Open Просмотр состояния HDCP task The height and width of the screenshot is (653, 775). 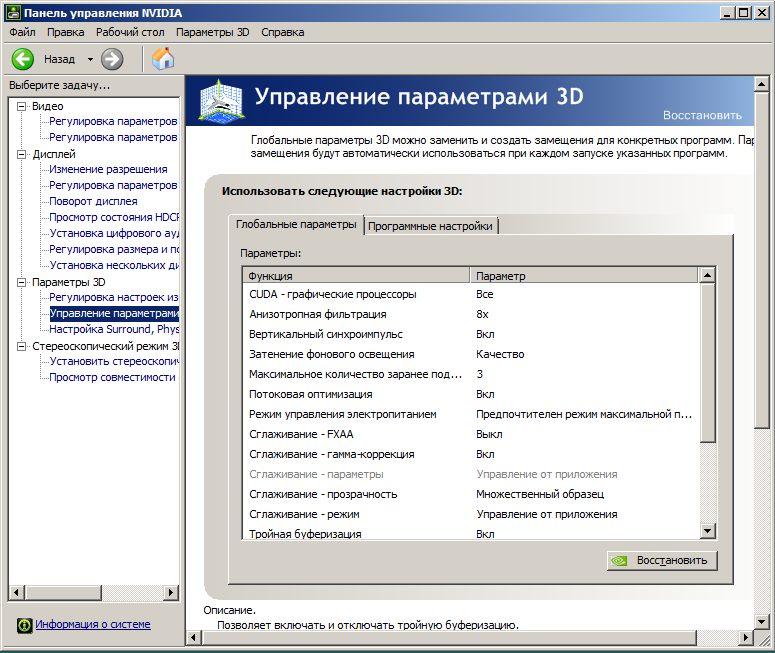114,217
